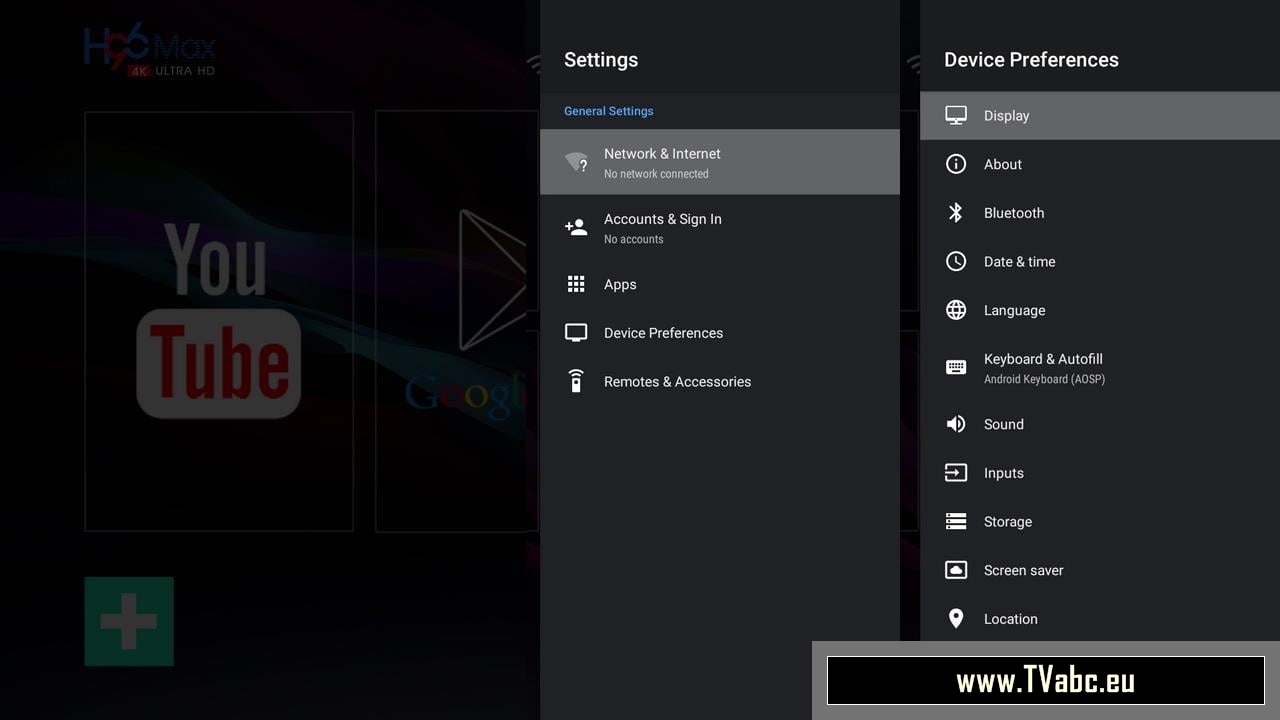
Task: Click the Inputs arrow icon
Action: 956,473
